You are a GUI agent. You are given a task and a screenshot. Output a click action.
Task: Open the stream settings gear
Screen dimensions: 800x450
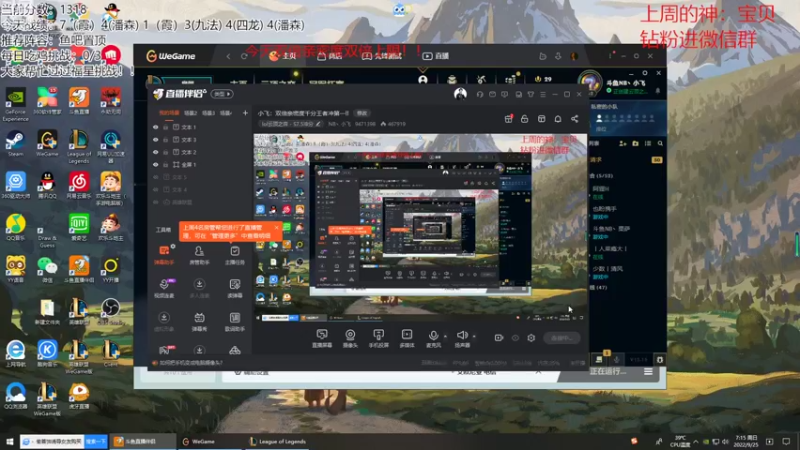[x=531, y=338]
